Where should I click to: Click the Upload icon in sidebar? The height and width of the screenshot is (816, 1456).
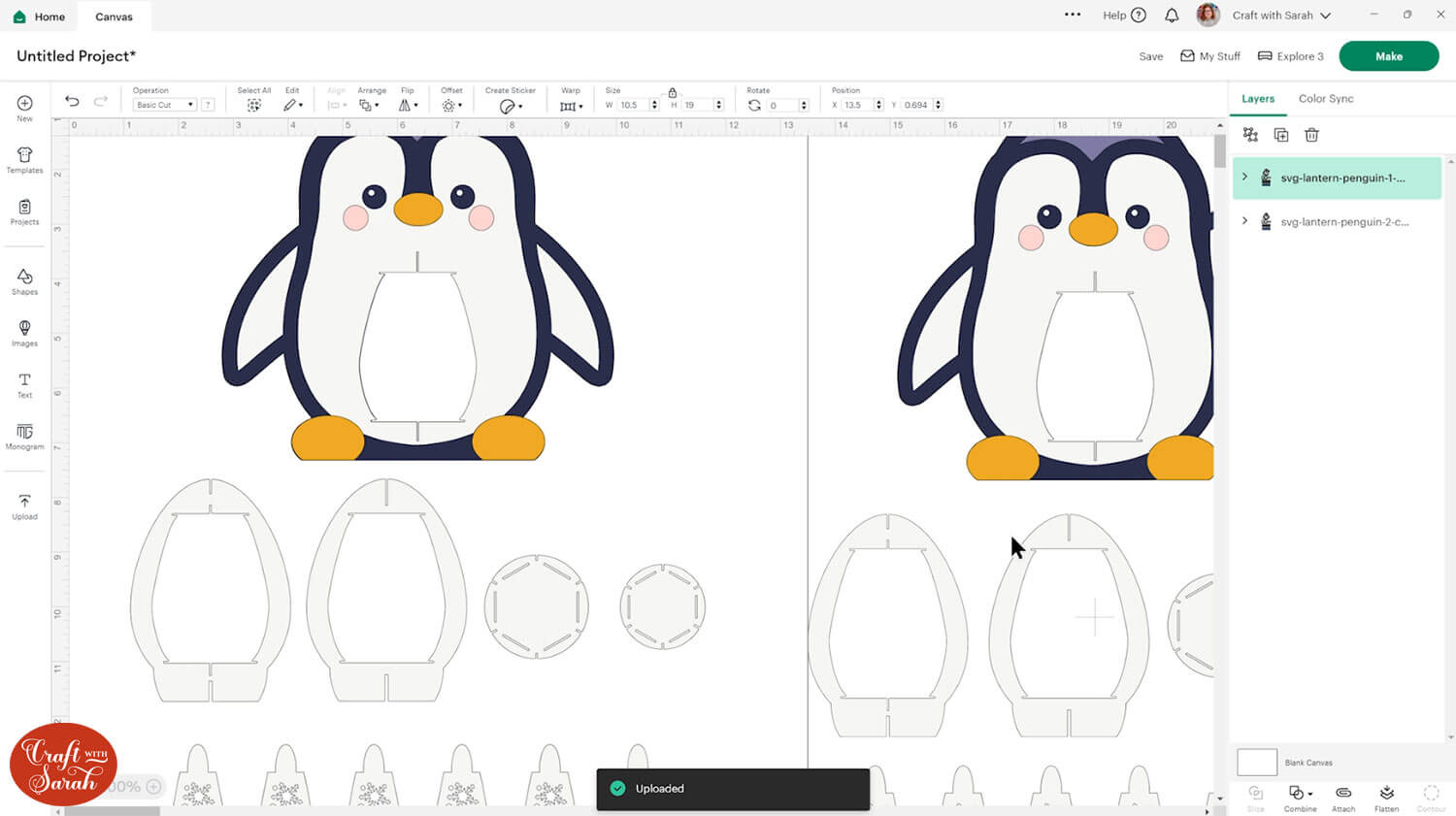(24, 506)
